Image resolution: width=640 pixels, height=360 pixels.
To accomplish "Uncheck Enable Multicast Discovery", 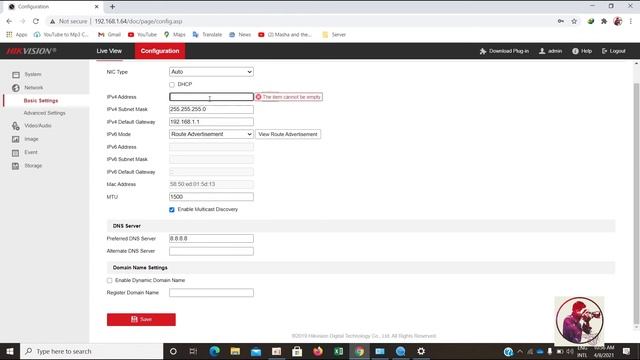I will (x=172, y=209).
